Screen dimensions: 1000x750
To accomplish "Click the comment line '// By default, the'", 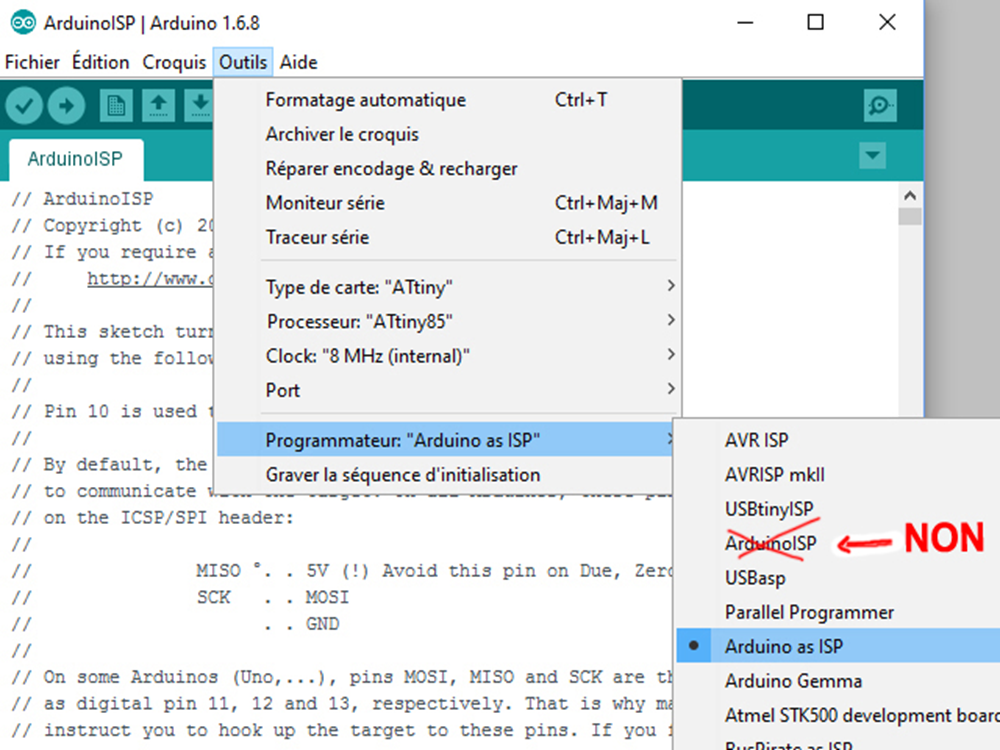I will [112, 464].
